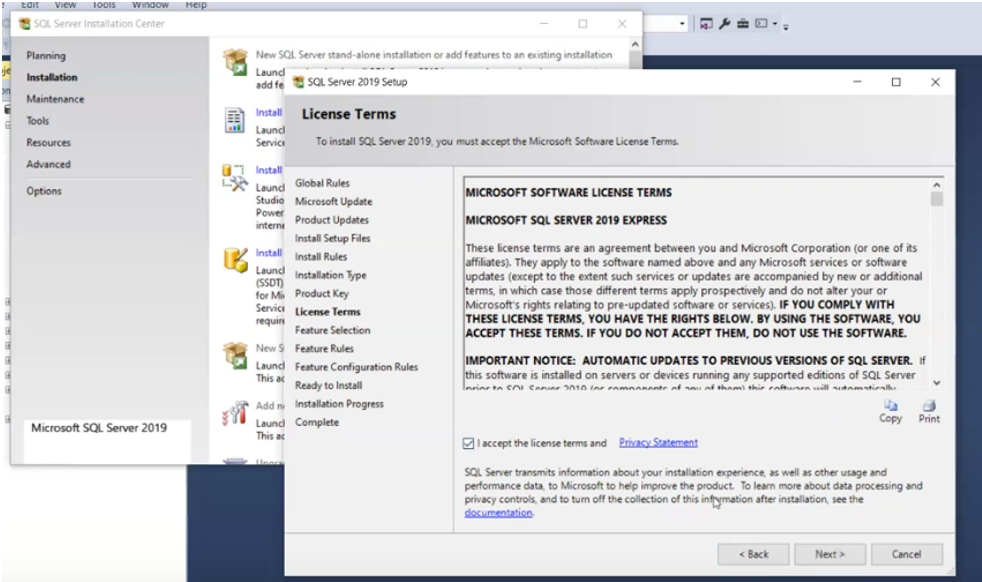Click the license text scrollbar down arrow

click(935, 380)
